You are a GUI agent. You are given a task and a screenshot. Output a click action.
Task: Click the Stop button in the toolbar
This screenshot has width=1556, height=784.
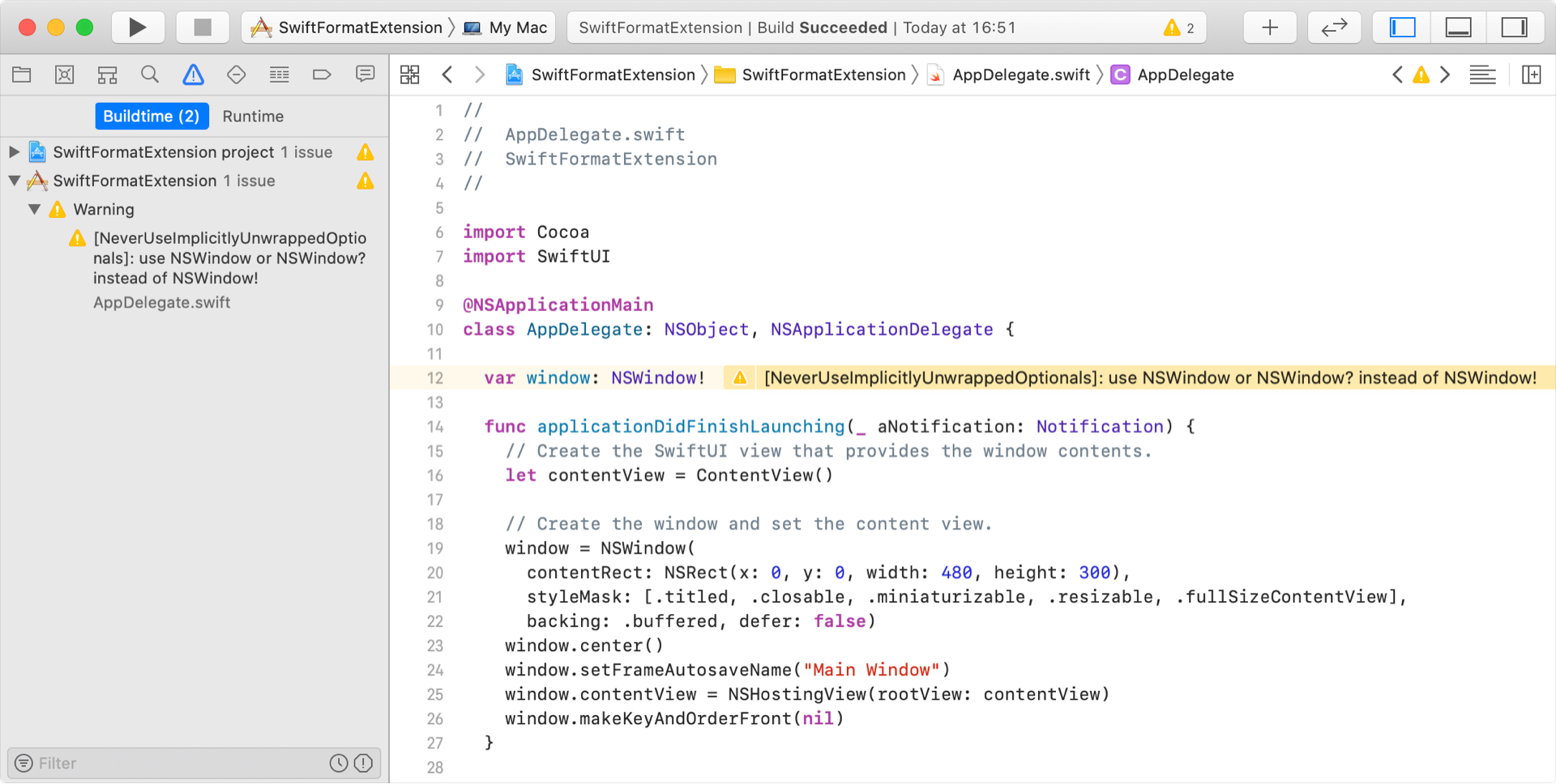click(x=203, y=27)
